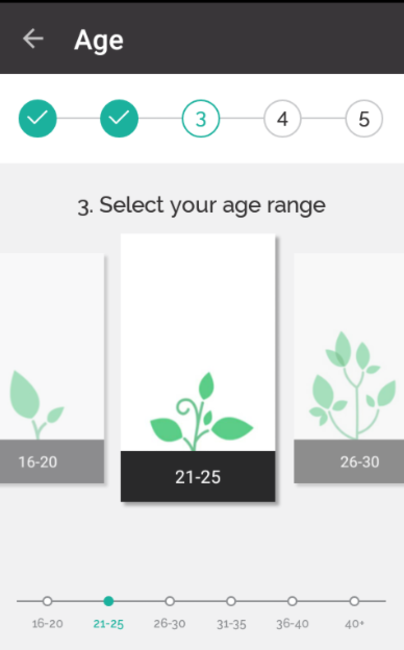This screenshot has width=404, height=650.
Task: Go back using the arrow icon
Action: pos(33,39)
